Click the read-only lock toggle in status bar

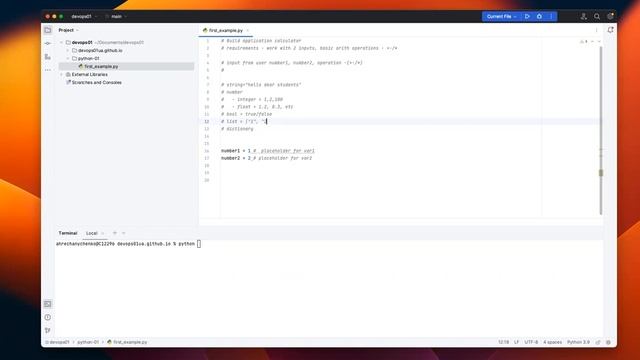(x=598, y=342)
